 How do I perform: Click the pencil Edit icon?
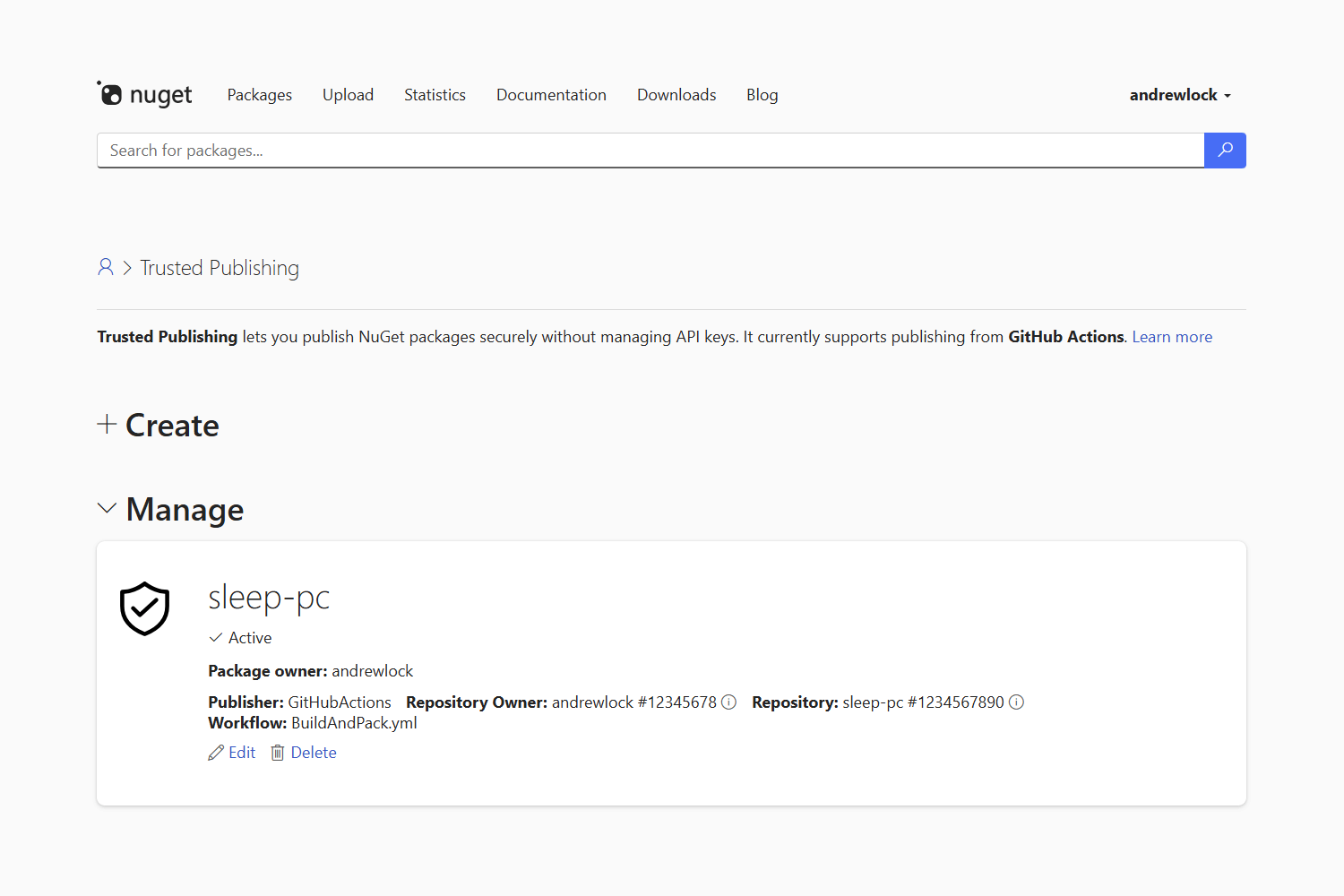tap(216, 753)
